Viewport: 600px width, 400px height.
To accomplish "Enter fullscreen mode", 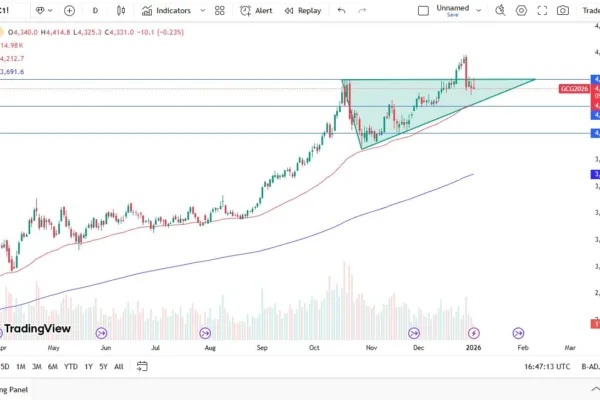I will point(545,10).
